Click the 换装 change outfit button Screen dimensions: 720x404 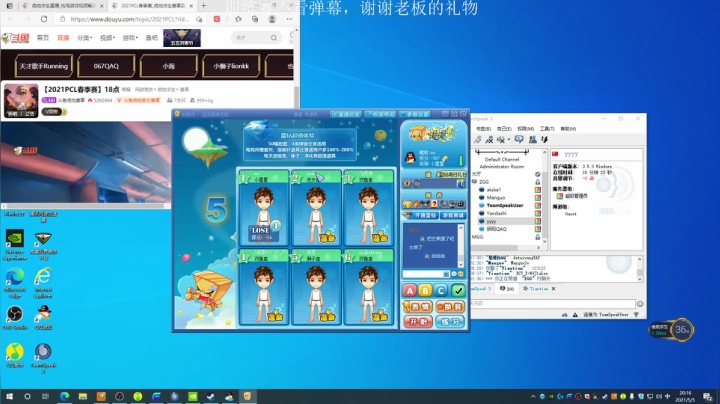click(x=450, y=307)
